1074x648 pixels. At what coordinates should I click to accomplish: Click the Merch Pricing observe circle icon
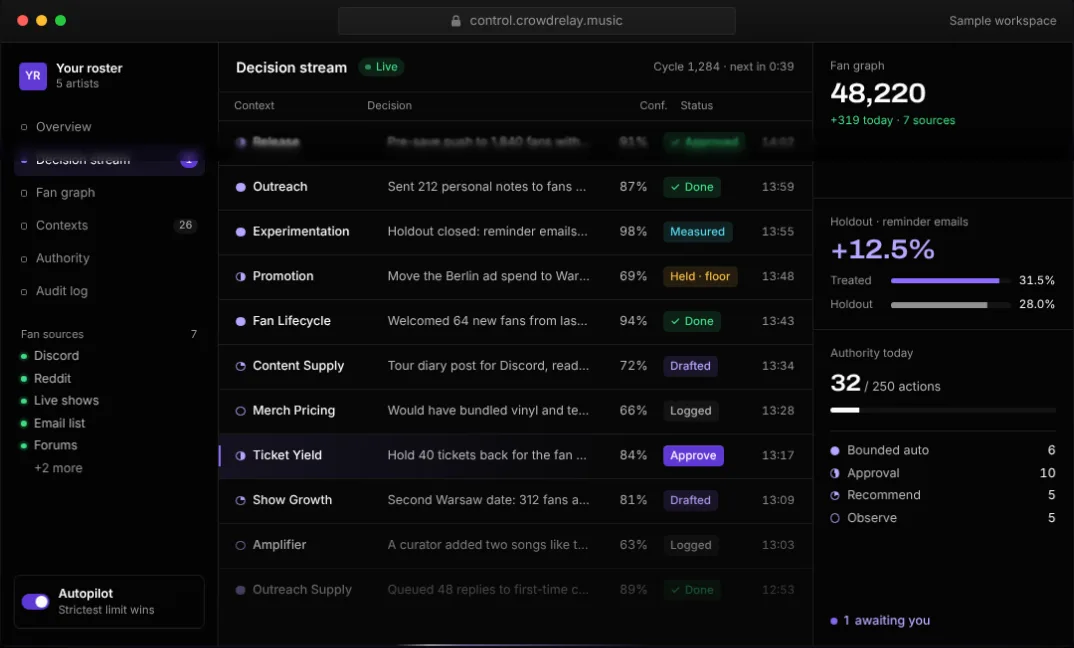click(x=240, y=411)
